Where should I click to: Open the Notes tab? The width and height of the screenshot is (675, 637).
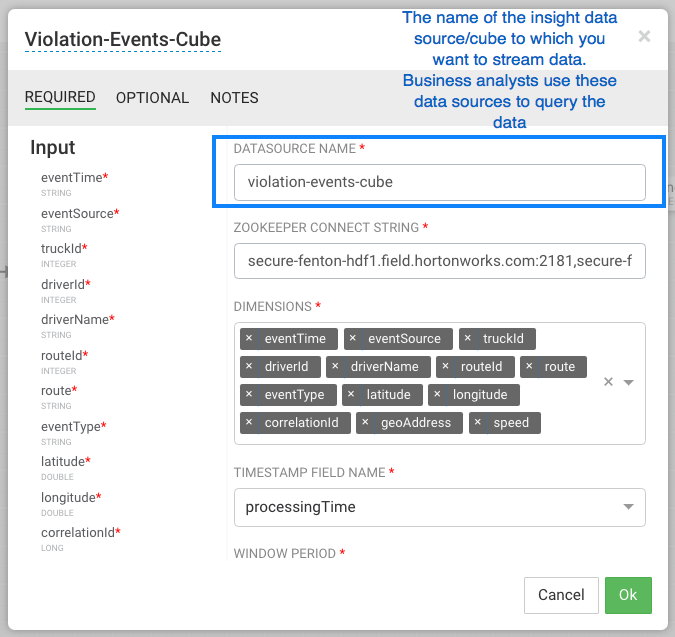pyautogui.click(x=234, y=98)
